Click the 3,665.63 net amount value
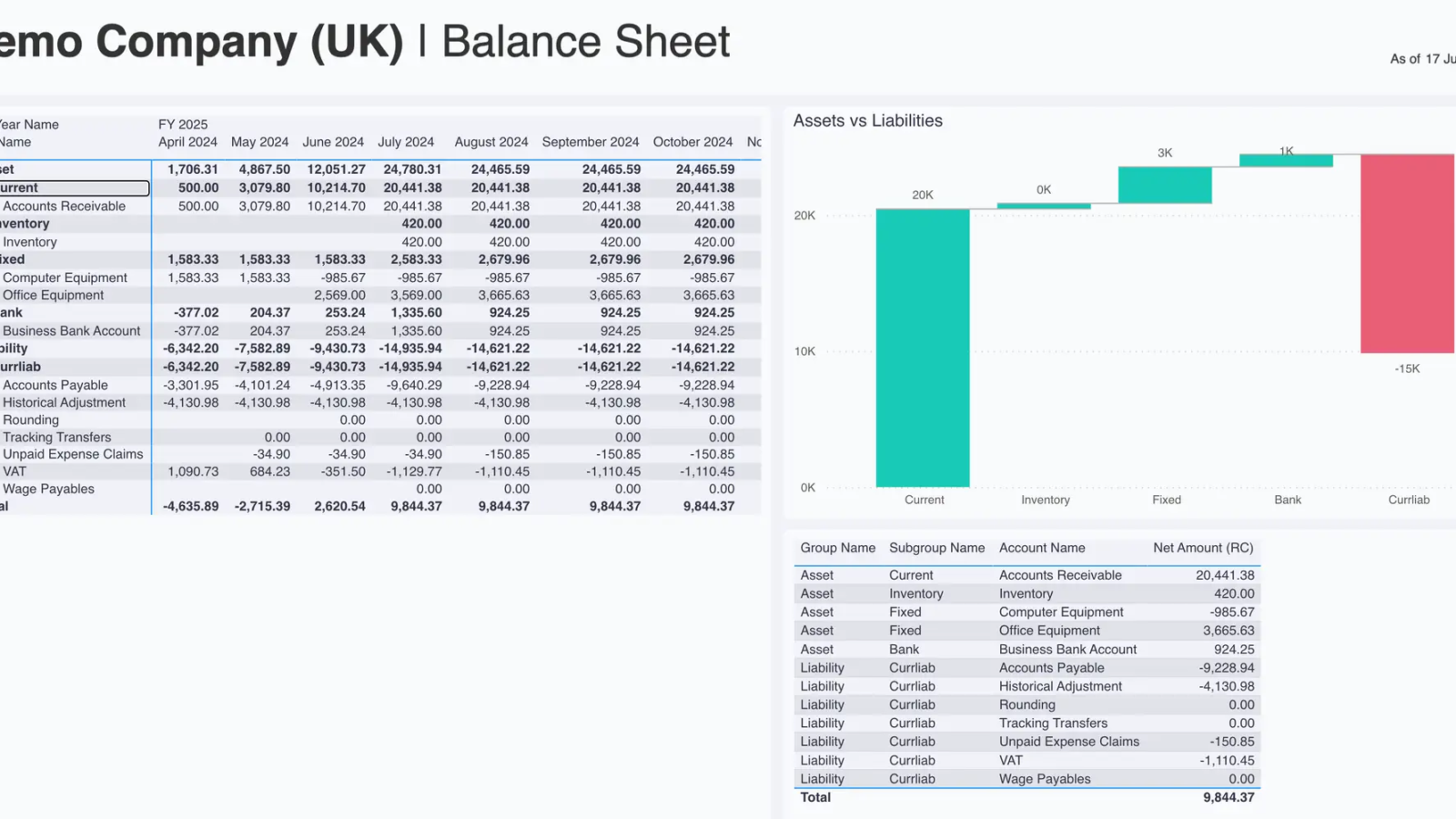 [1228, 631]
